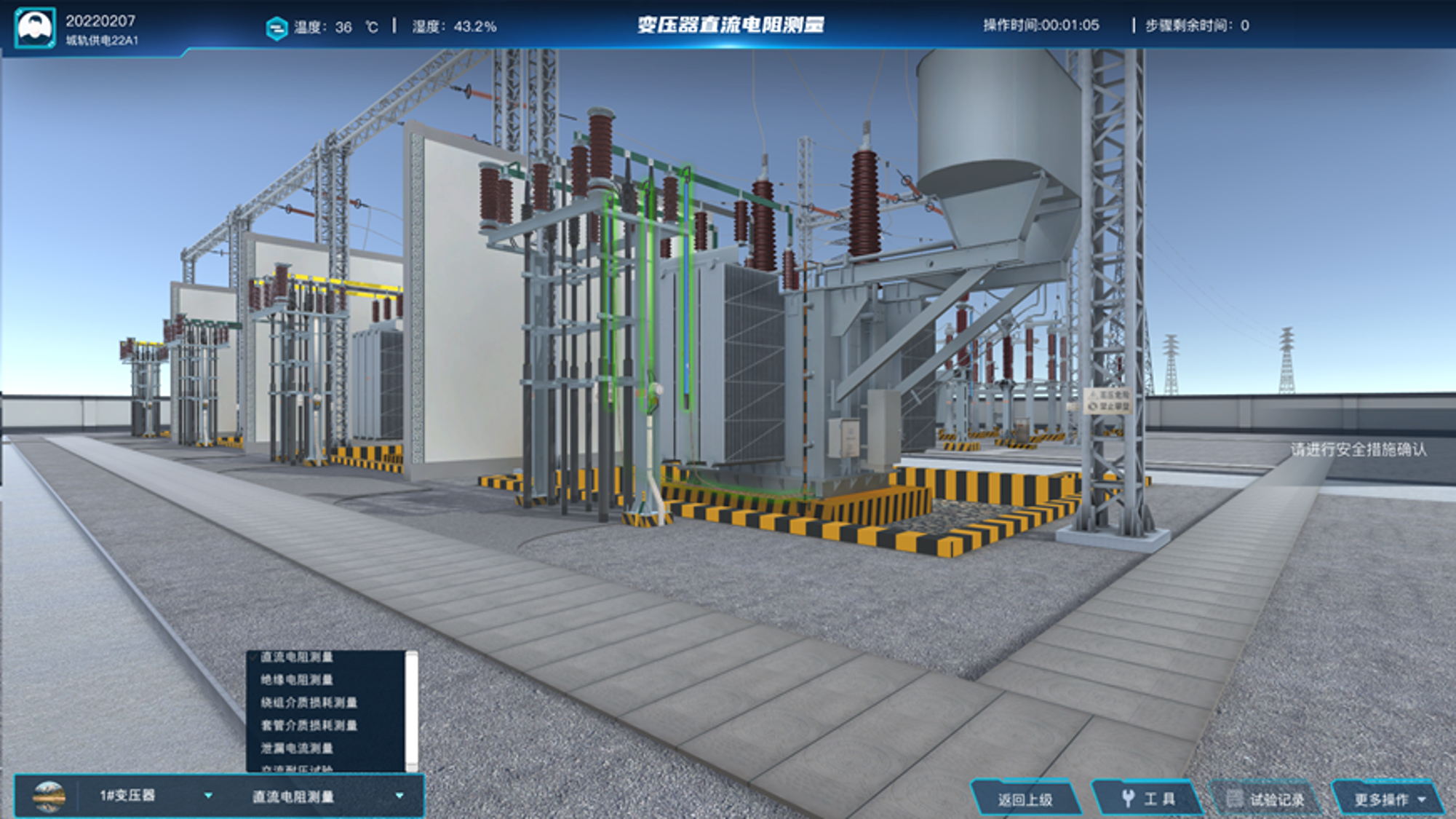The image size is (1456, 819).
Task: Click the warning sign on the transformer tower
Action: click(1108, 401)
